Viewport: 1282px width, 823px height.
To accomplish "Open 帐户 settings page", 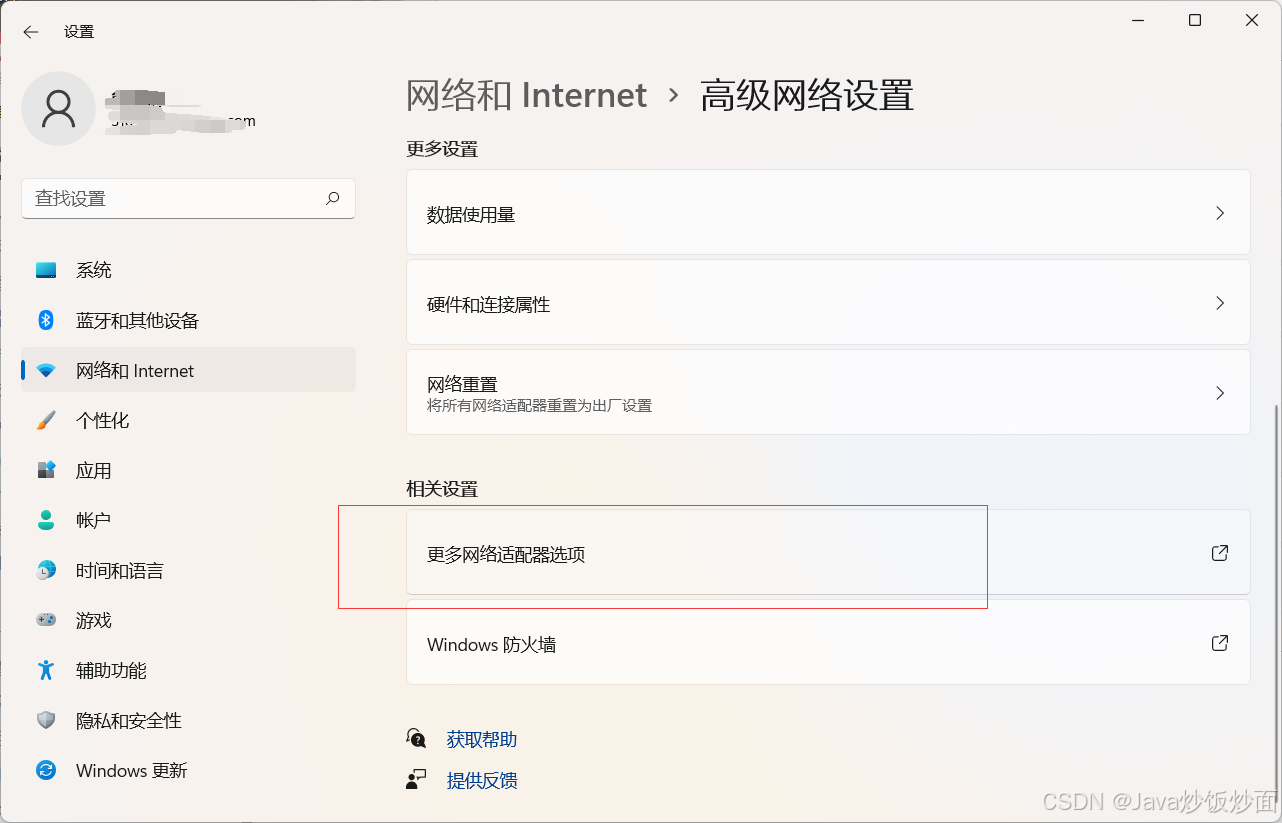I will [x=188, y=520].
